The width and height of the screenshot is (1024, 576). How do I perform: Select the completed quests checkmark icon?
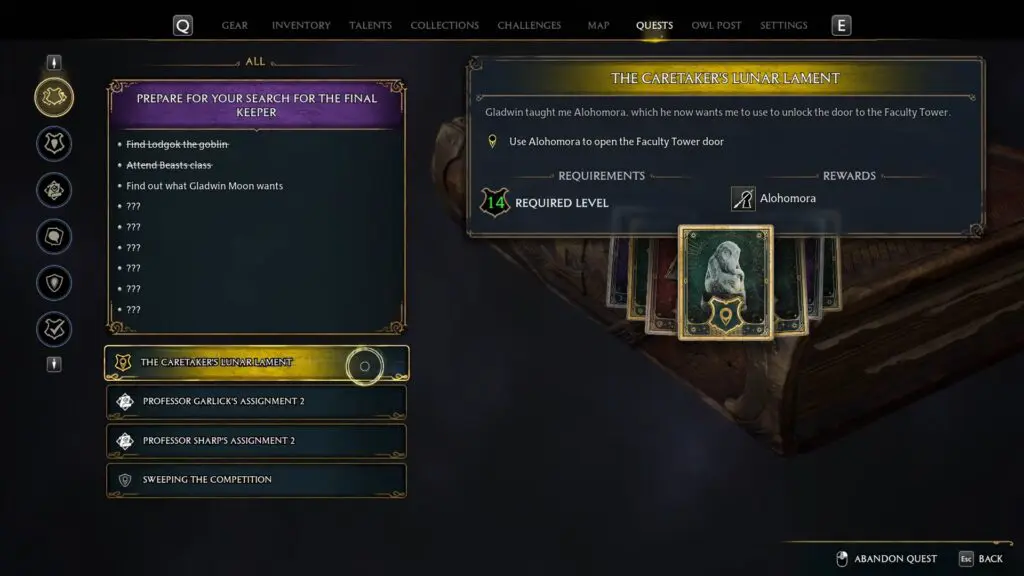click(x=54, y=329)
